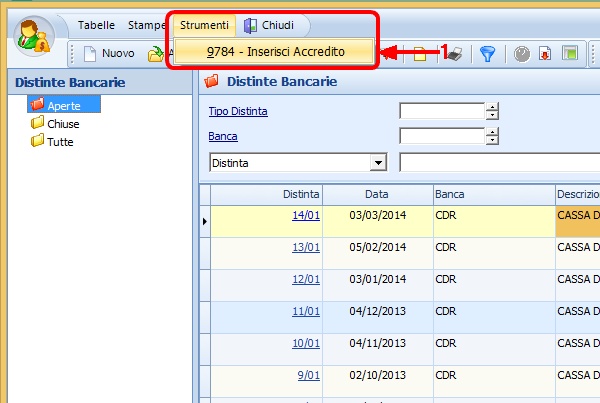600x403 pixels.
Task: Click the Tipo Distinta input field
Action: (441, 111)
